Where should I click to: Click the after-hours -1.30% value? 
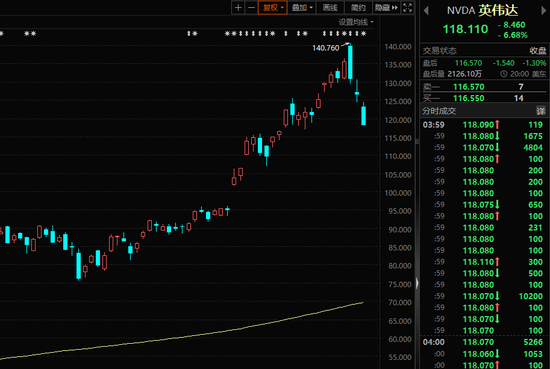(x=534, y=63)
